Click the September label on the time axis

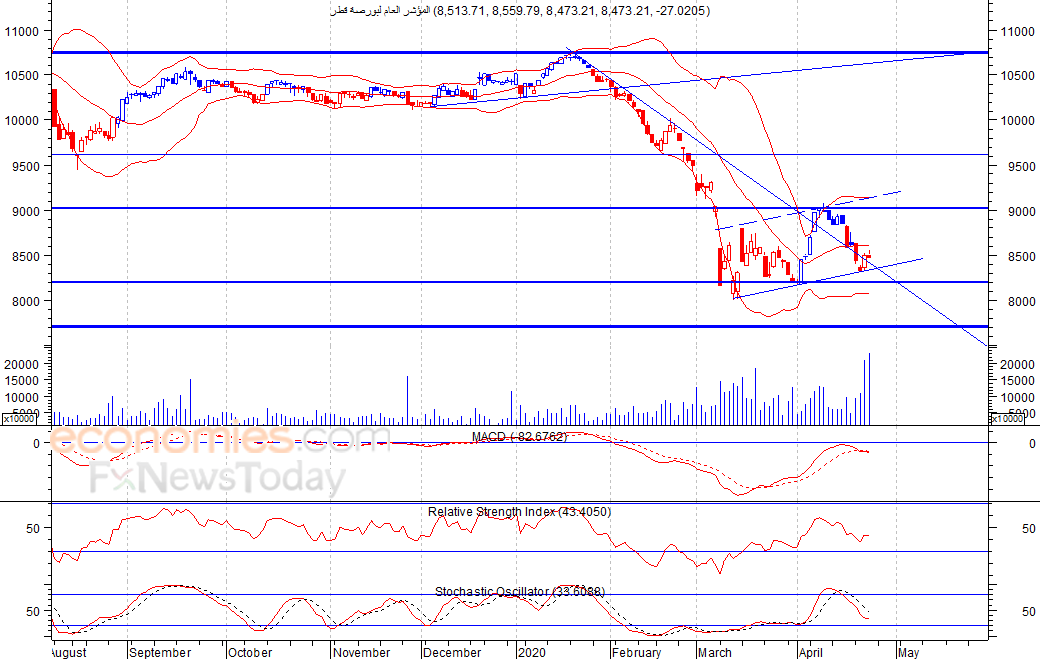[x=160, y=652]
